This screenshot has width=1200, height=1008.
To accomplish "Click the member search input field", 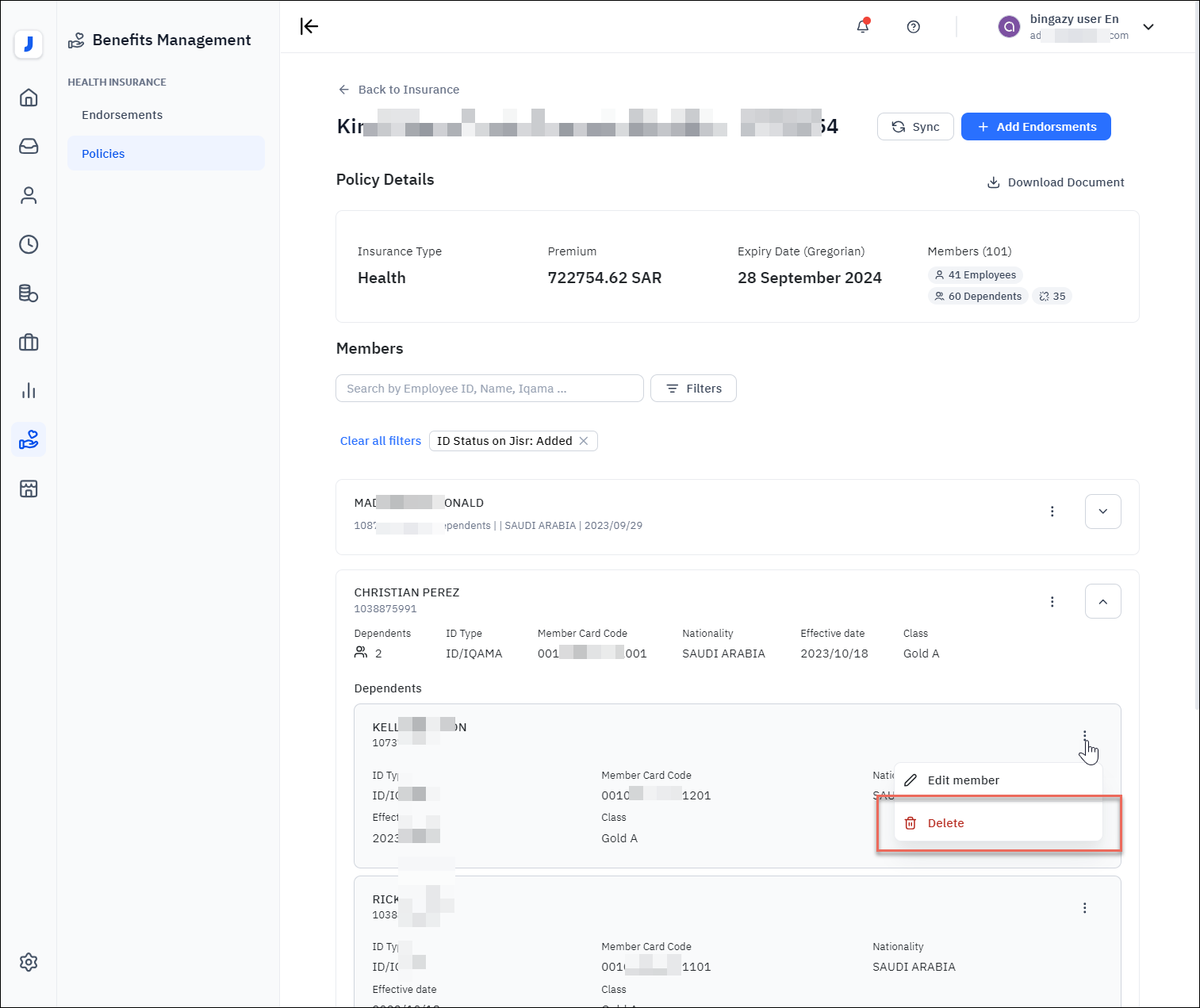I will [x=489, y=389].
